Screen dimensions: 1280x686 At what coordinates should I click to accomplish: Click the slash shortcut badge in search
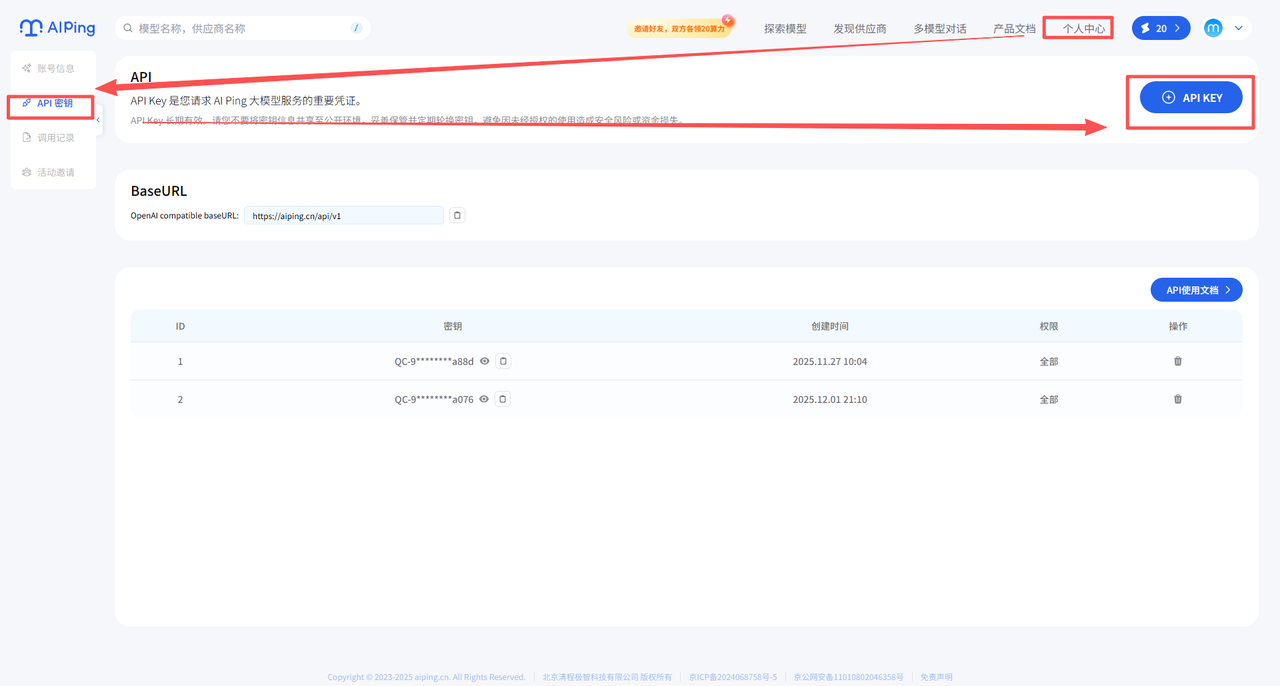(356, 28)
